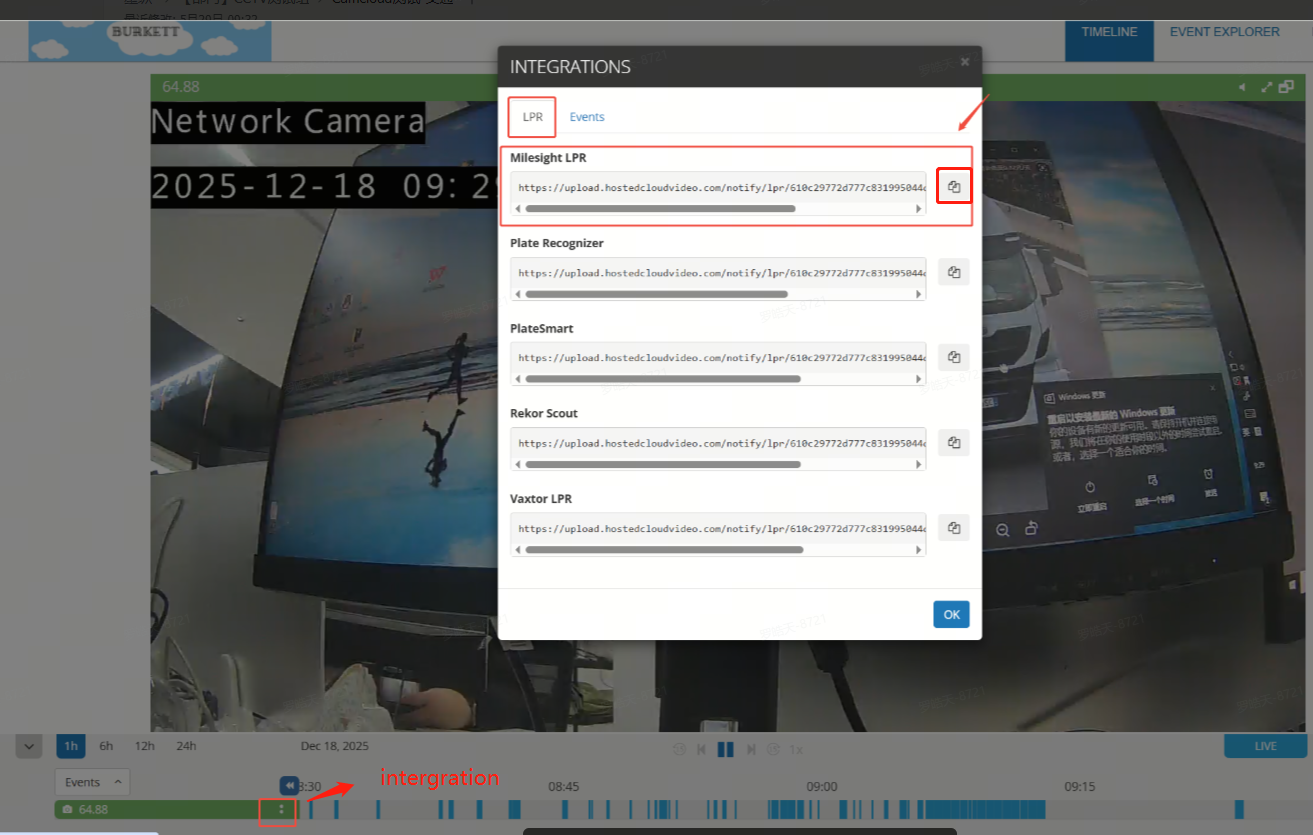
Task: Click right scroll arrow under Vaxtor LPR
Action: click(919, 550)
